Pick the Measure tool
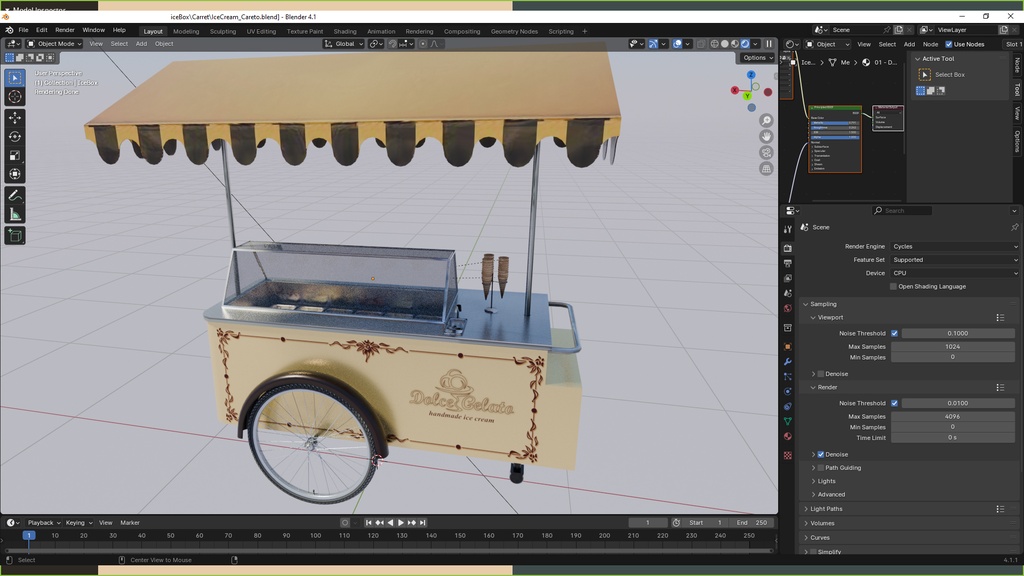This screenshot has width=1024, height=576. pos(15,214)
